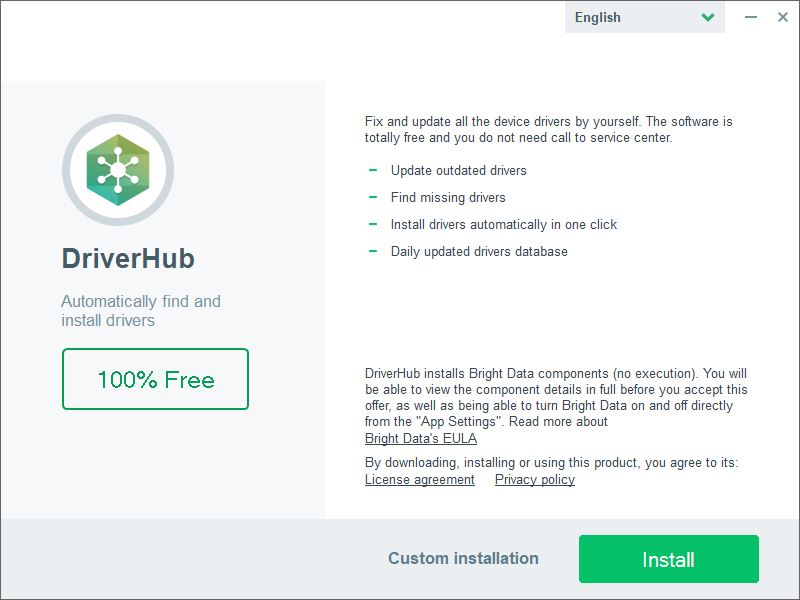
Task: Click the 100% Free badge
Action: tap(155, 379)
